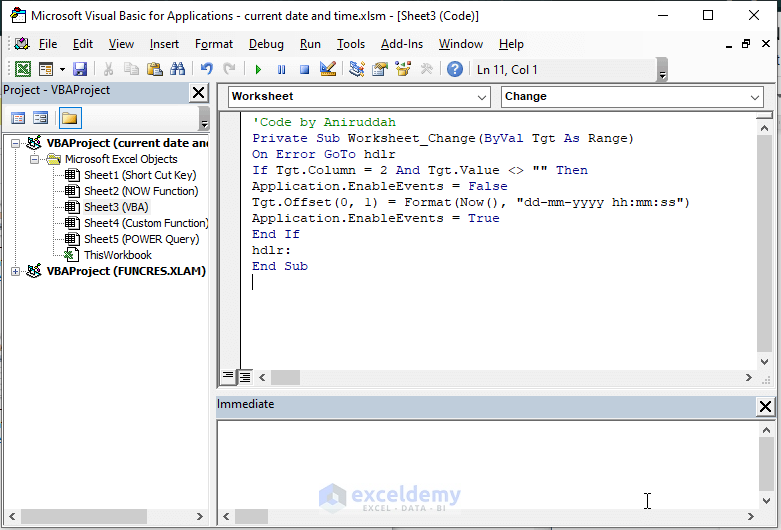This screenshot has width=781, height=530.
Task: Collapse Microsoft Excel Objects folder
Action: (34, 159)
